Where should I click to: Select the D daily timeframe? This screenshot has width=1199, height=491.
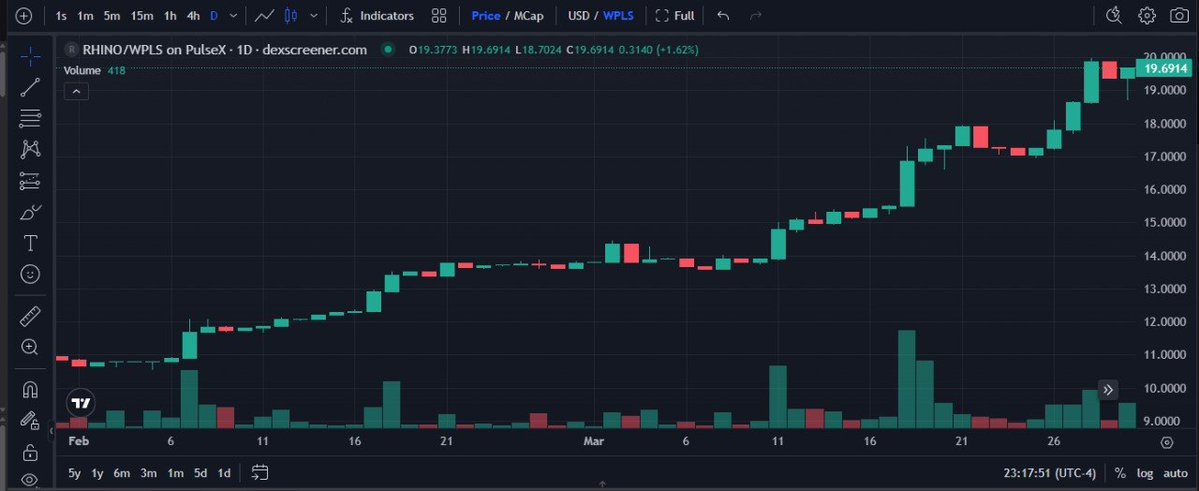point(214,15)
